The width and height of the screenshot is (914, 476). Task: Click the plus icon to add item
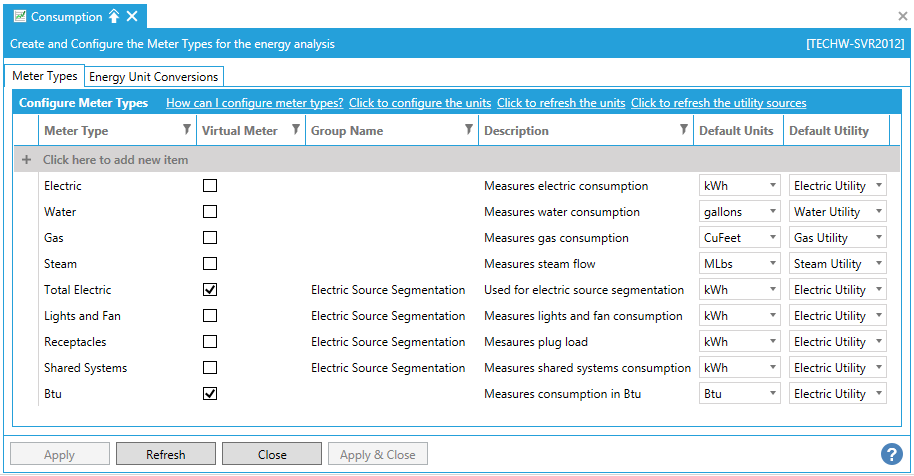coord(27,160)
